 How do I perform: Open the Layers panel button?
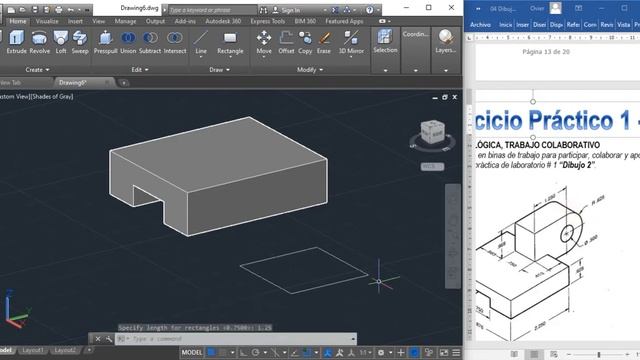[446, 42]
